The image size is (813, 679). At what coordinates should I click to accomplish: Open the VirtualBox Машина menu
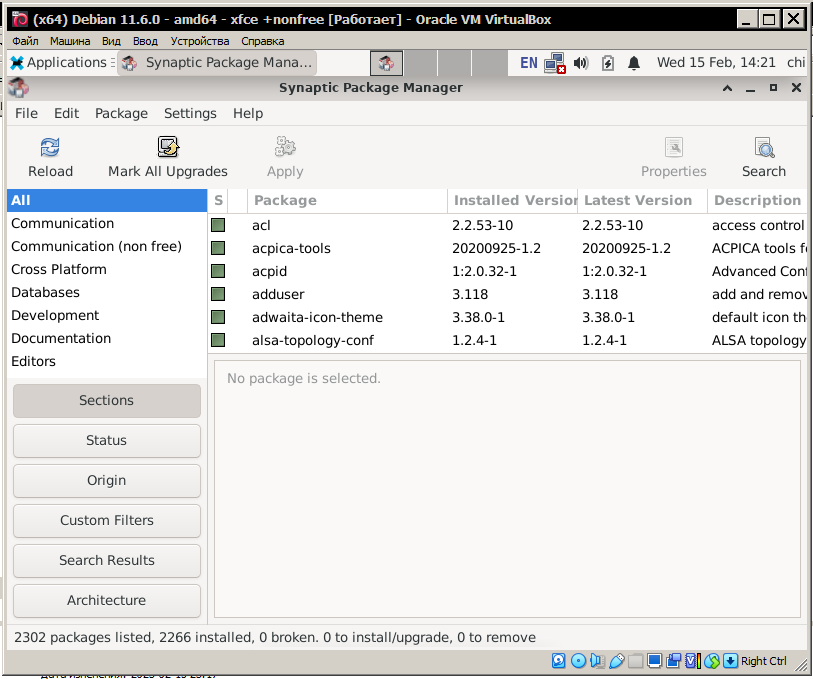[x=70, y=41]
